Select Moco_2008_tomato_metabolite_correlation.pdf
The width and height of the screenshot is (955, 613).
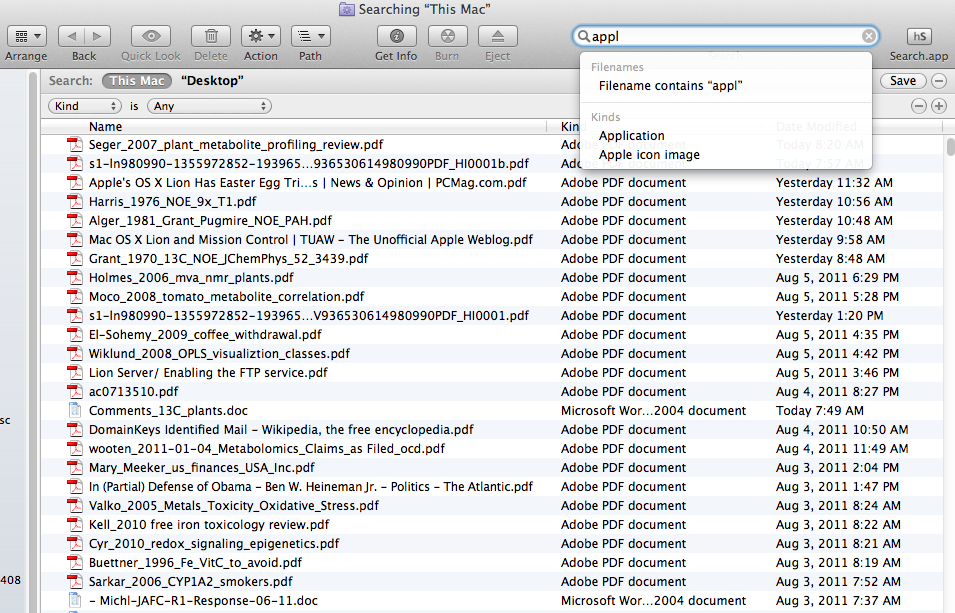(x=227, y=297)
